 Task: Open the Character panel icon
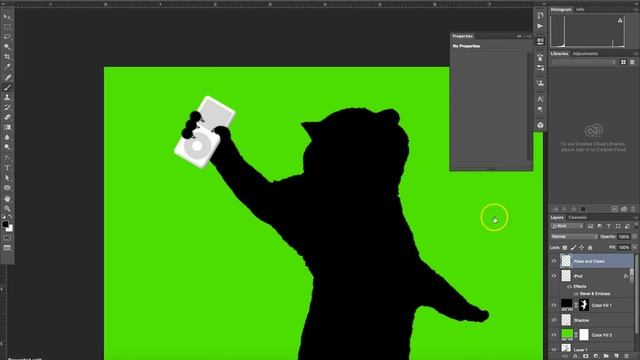(540, 99)
